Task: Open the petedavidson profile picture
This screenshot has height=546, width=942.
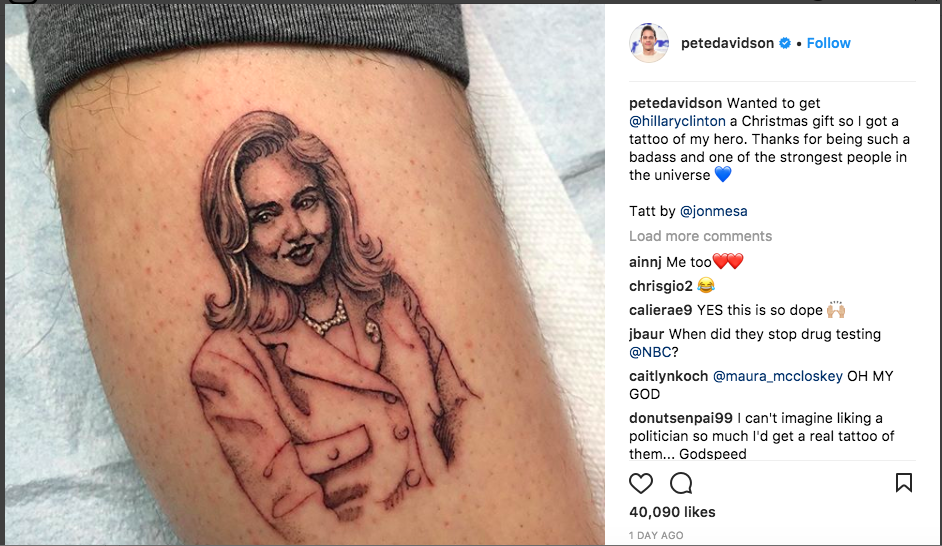Action: [x=649, y=43]
